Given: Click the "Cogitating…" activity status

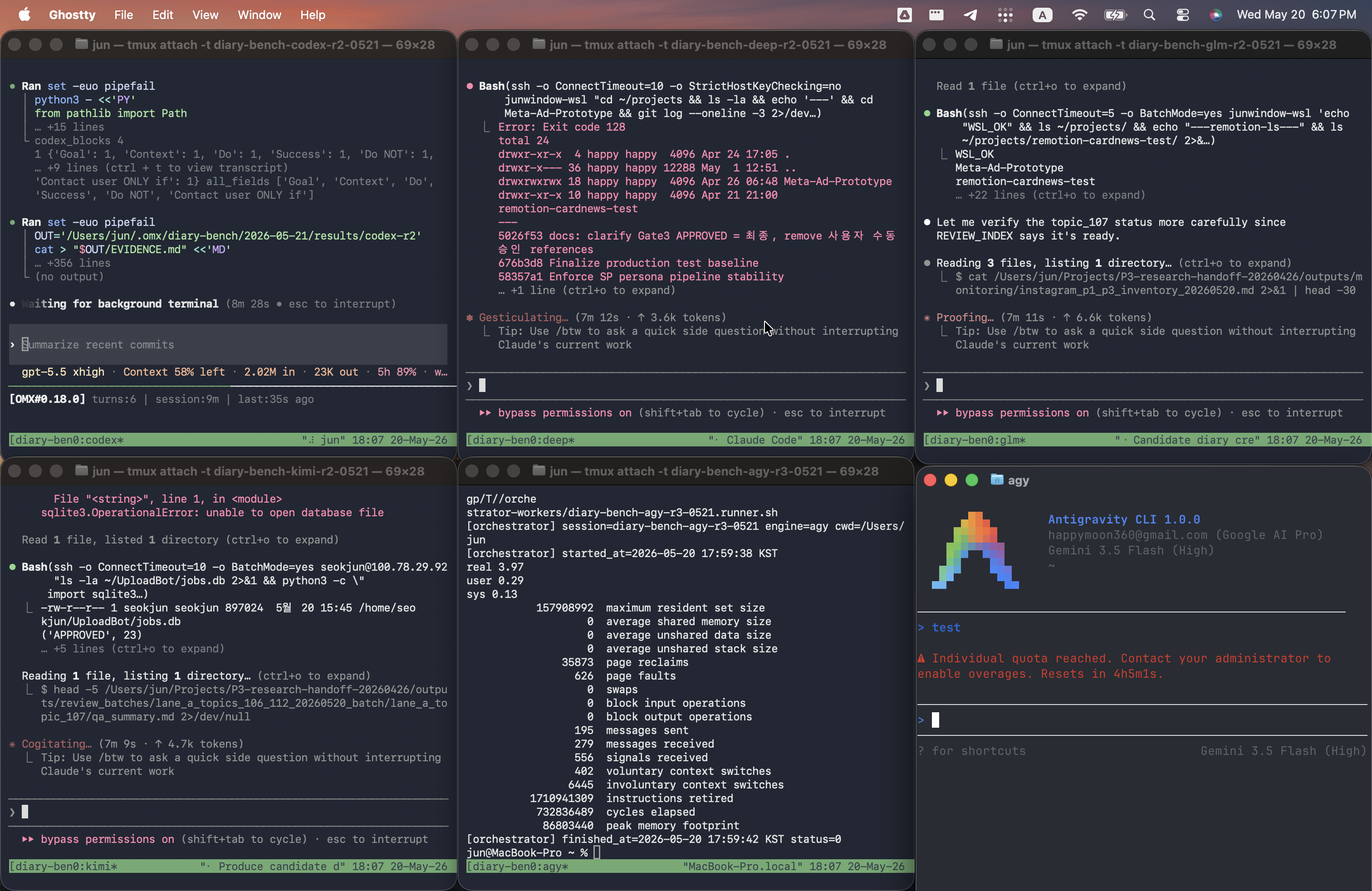Looking at the screenshot, I should pyautogui.click(x=57, y=744).
